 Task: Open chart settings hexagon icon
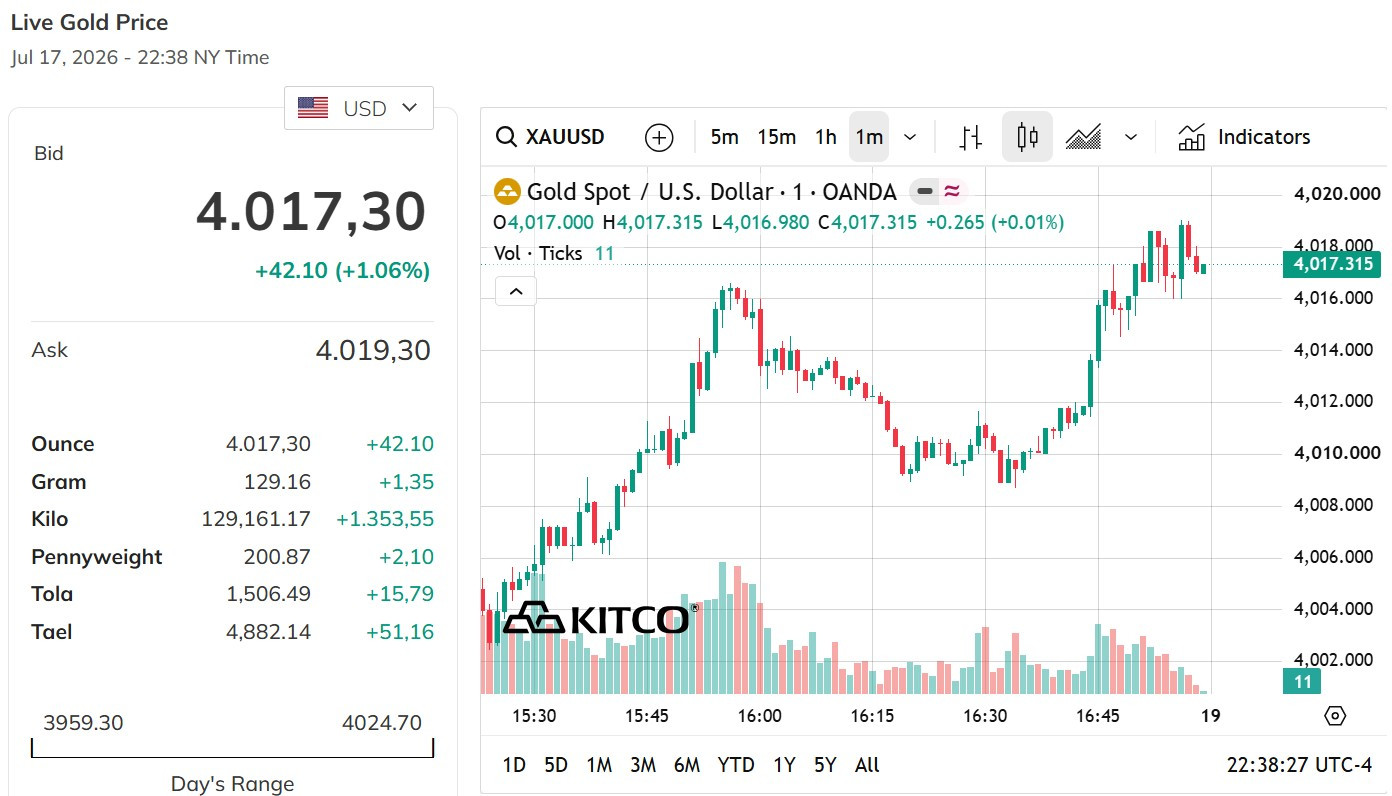pyautogui.click(x=1335, y=716)
